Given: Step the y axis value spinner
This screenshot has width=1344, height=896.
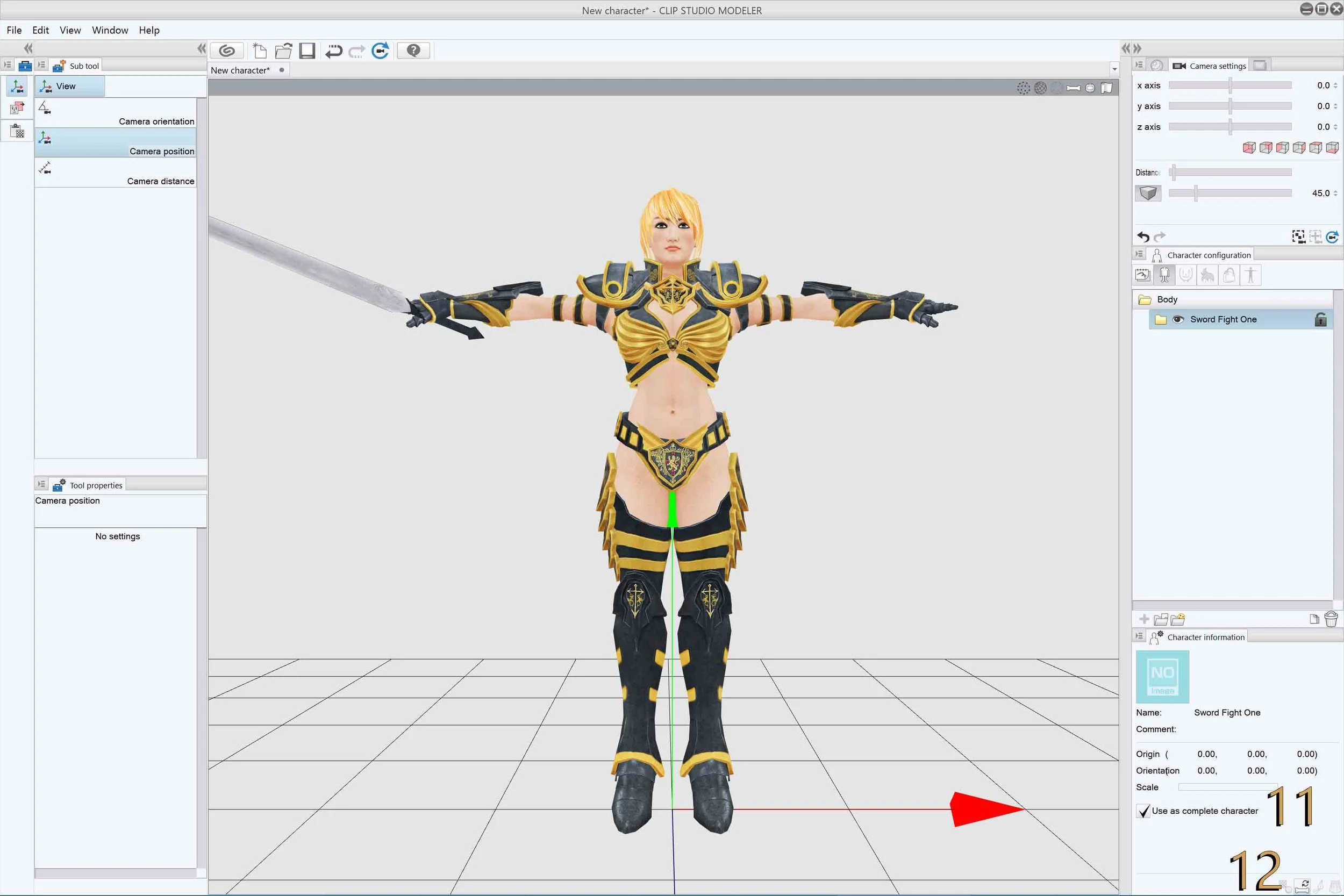Looking at the screenshot, I should (x=1335, y=106).
